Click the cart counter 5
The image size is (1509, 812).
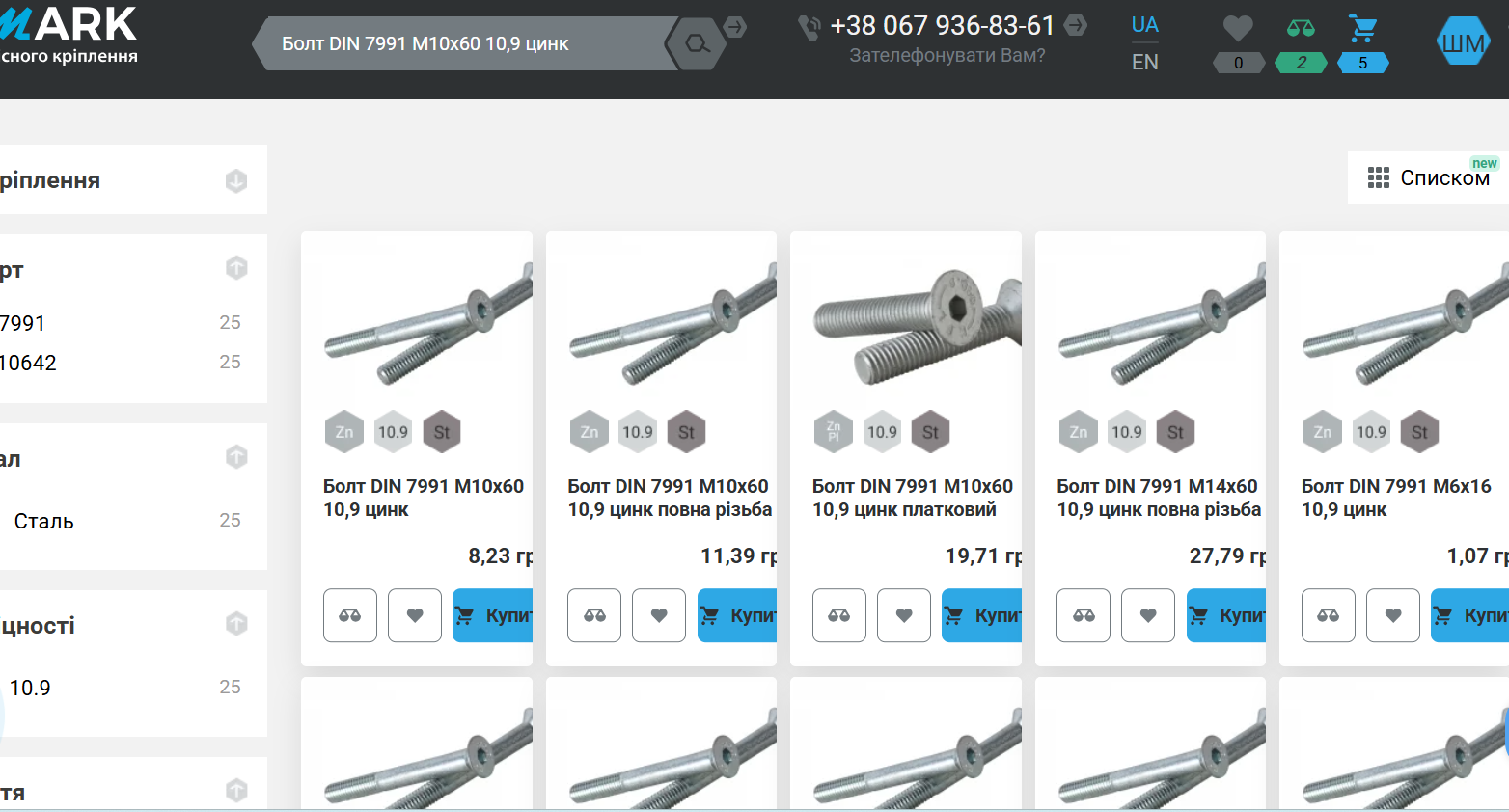(x=1363, y=63)
